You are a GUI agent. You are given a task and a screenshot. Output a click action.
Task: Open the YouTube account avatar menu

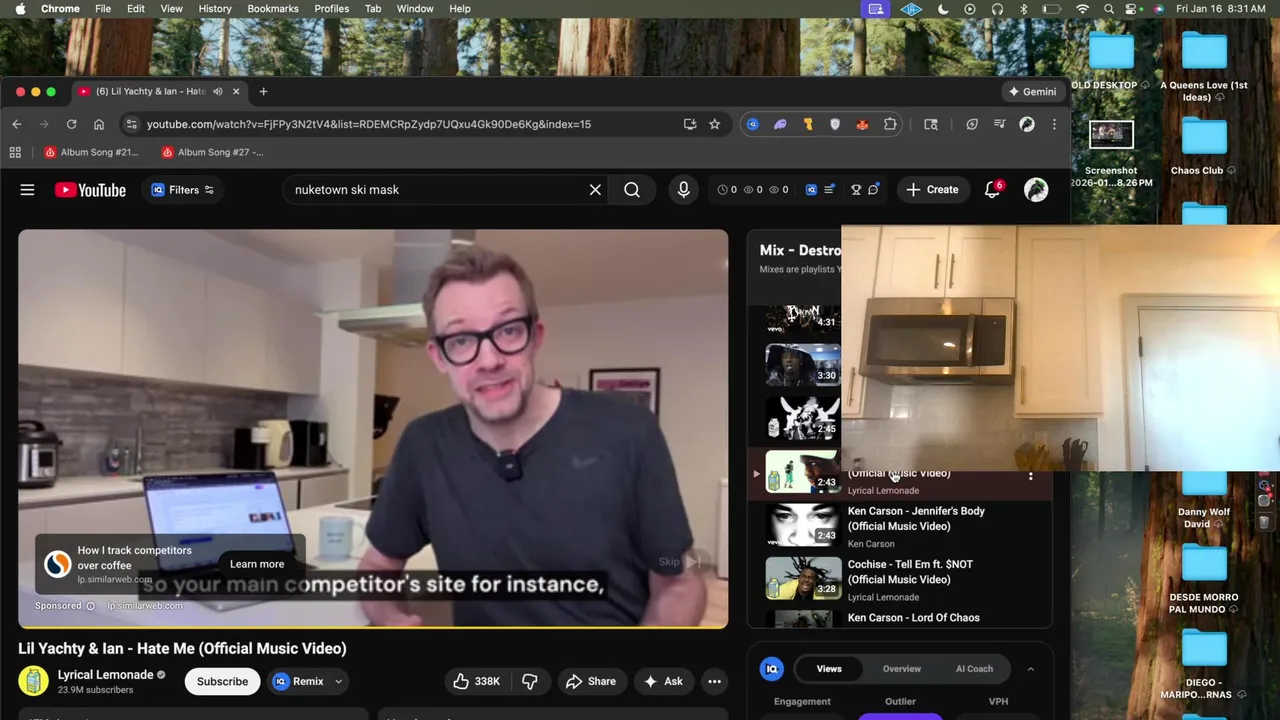[x=1036, y=190]
